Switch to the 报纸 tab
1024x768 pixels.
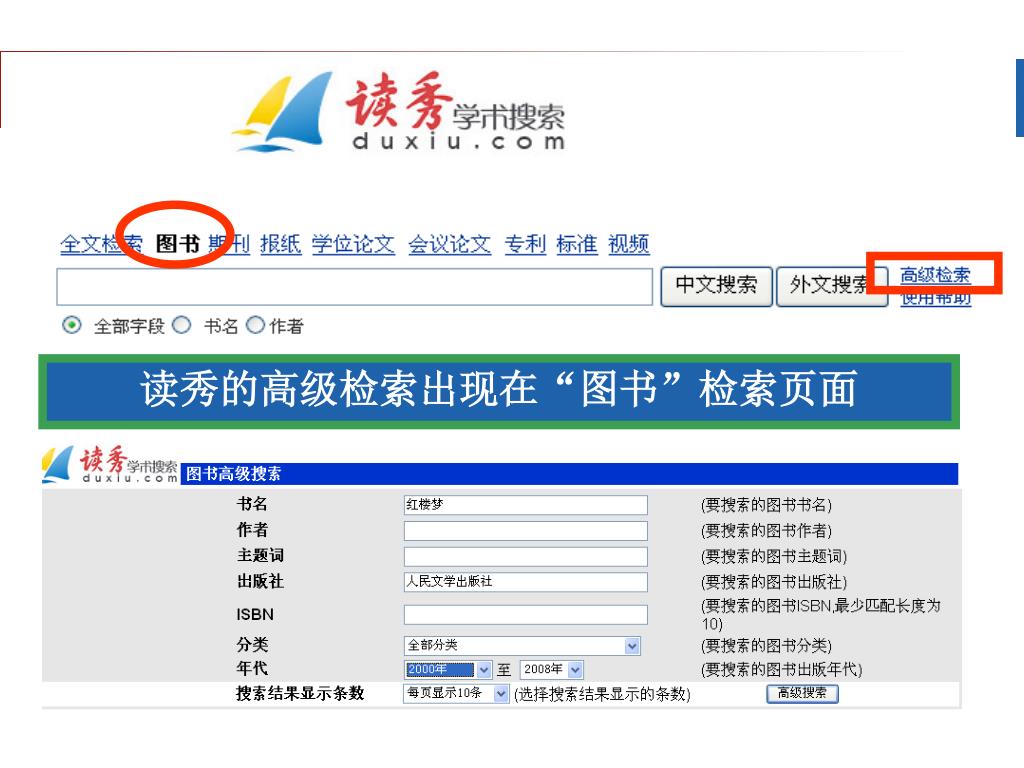281,244
